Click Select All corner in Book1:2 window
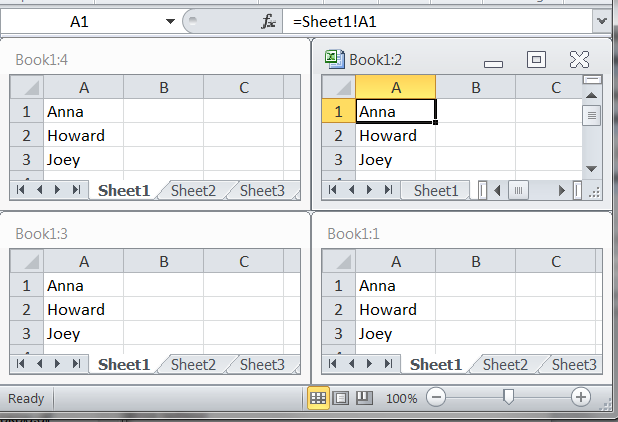Viewport: 618px width, 422px height. coord(338,88)
